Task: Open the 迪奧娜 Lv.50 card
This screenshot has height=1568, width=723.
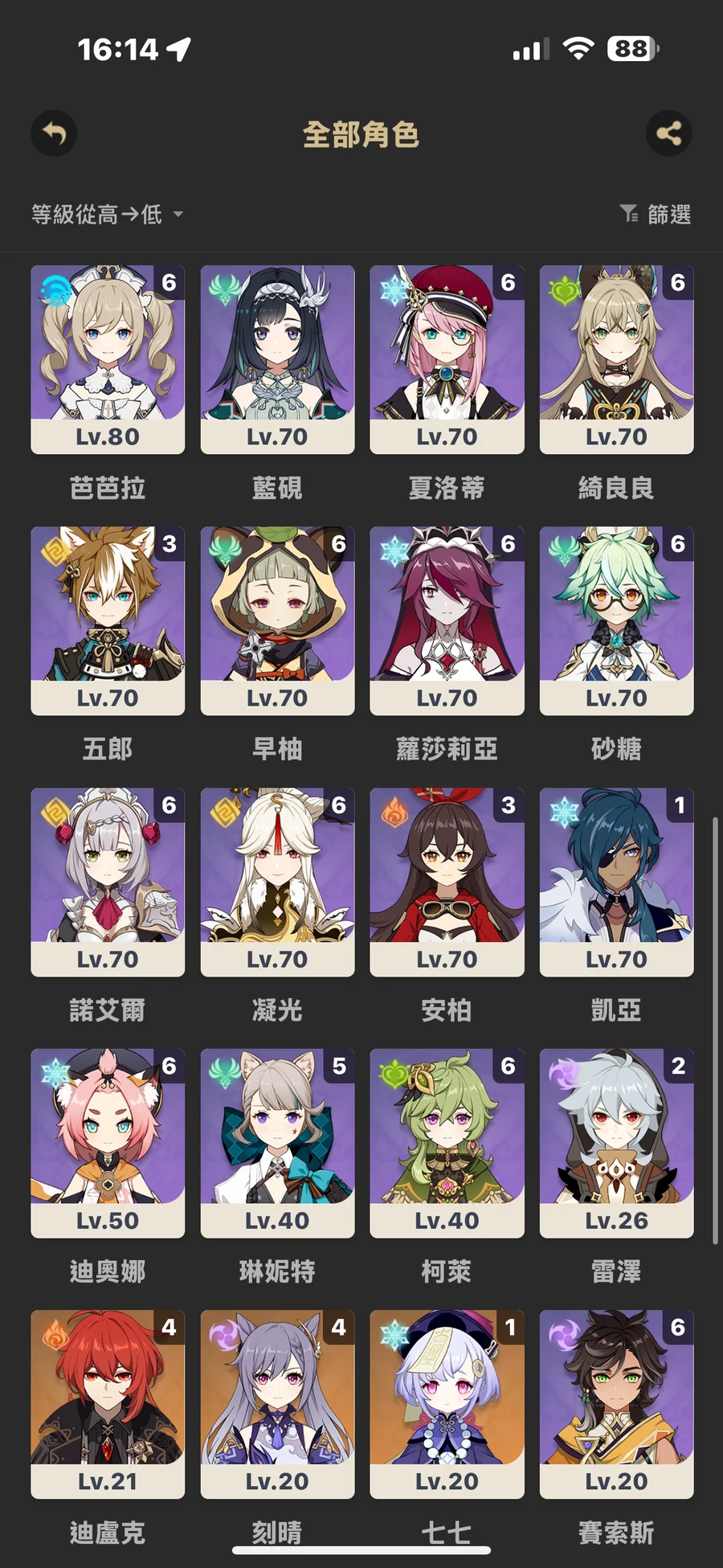Action: coord(108,1143)
